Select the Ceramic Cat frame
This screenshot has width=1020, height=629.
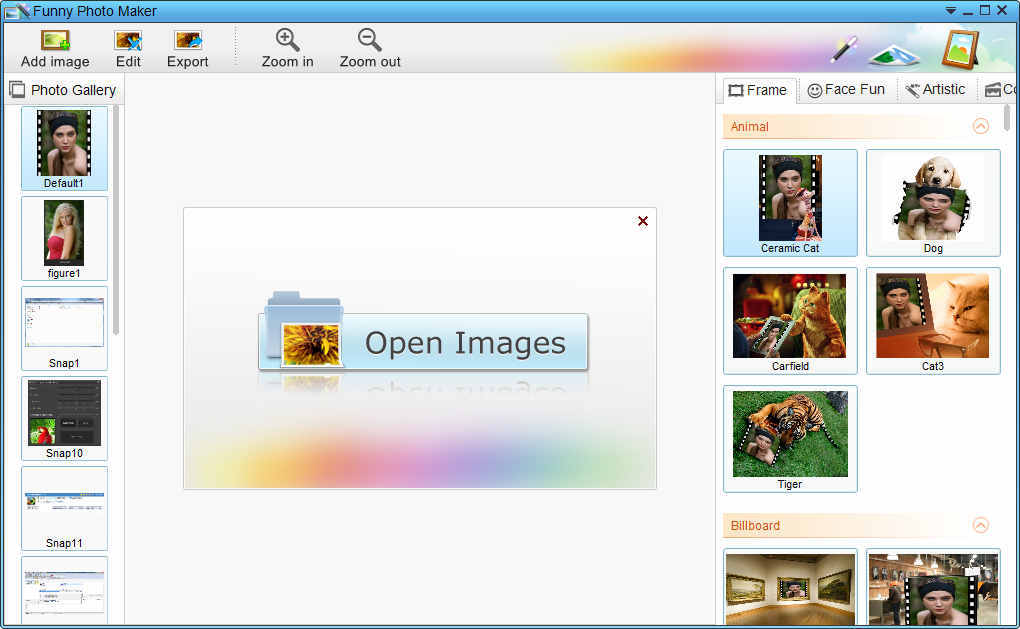pos(790,203)
